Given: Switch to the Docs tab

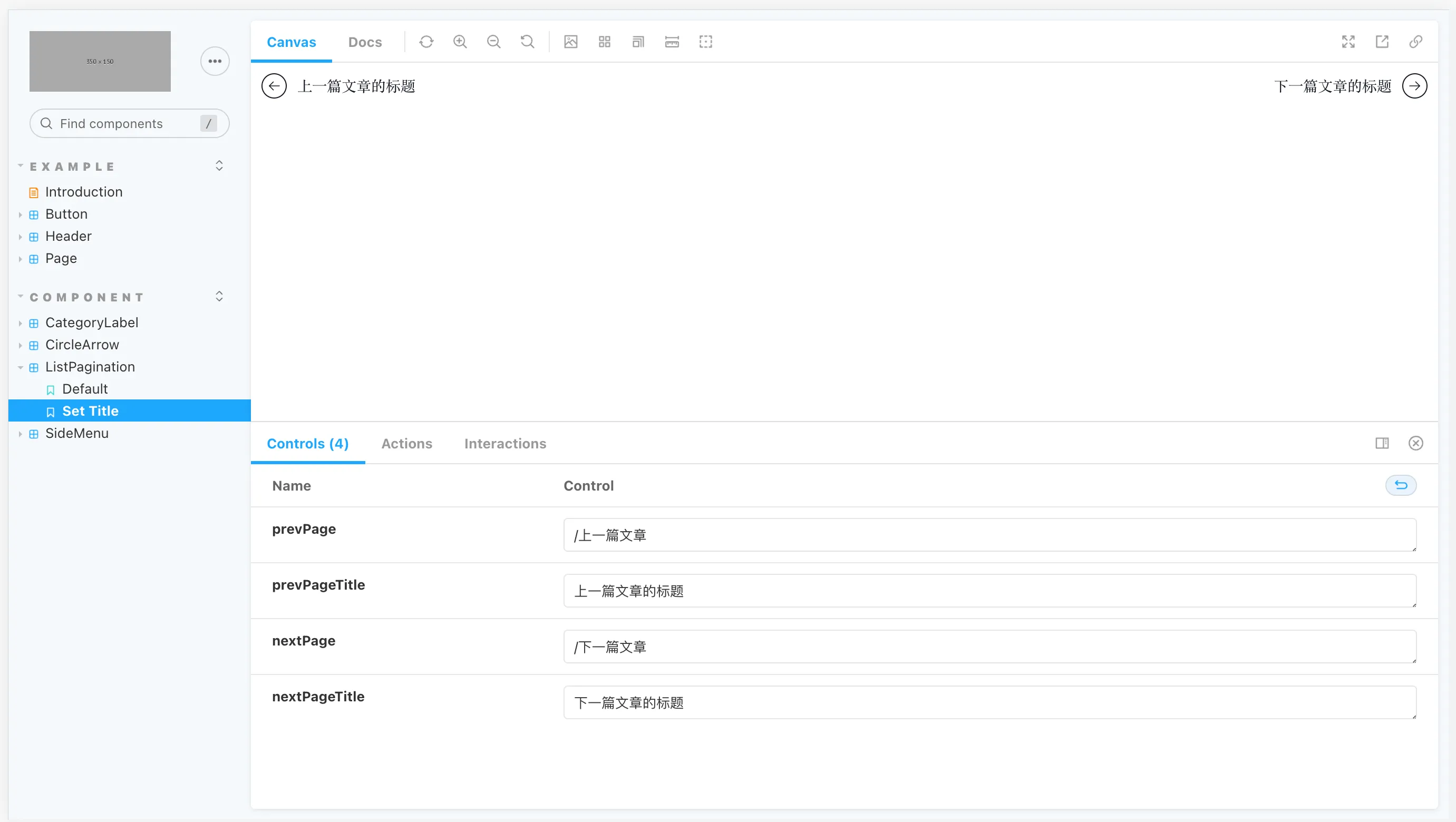Looking at the screenshot, I should click(x=365, y=42).
